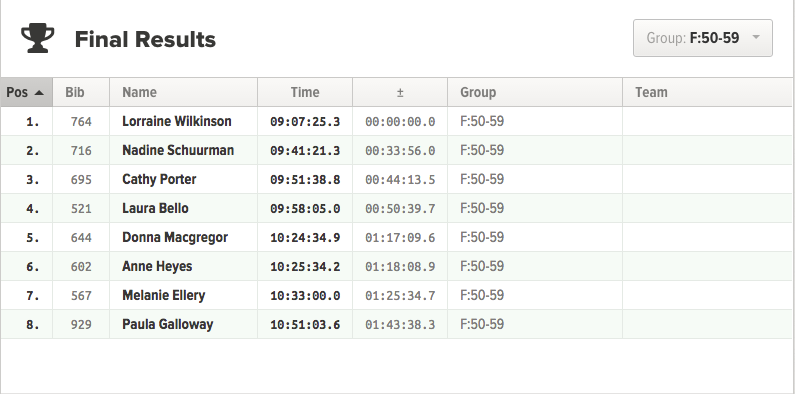Open Paula Galloway's result entry

pyautogui.click(x=396, y=324)
